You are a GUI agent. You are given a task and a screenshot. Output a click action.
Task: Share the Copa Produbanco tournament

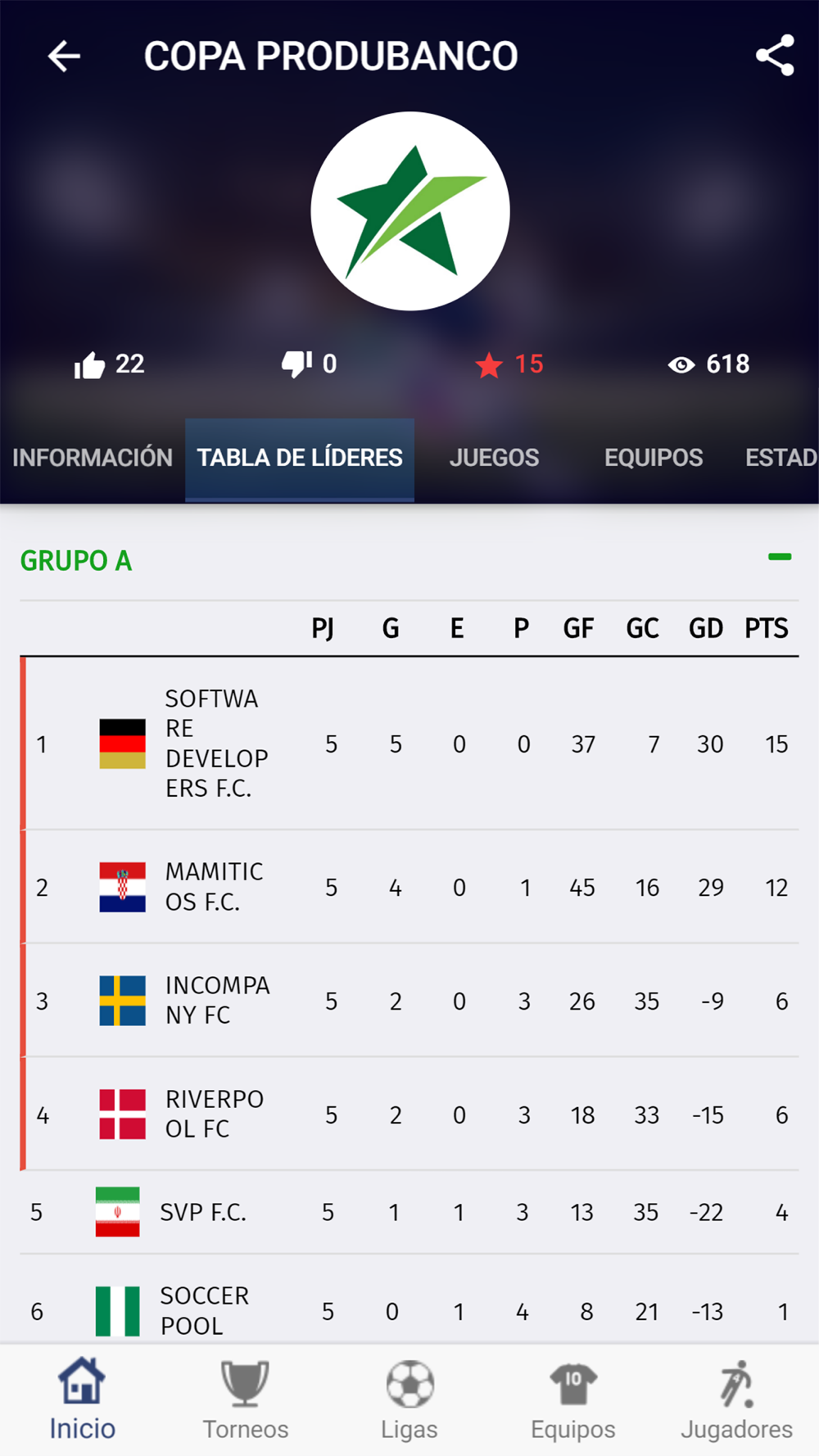pyautogui.click(x=774, y=56)
